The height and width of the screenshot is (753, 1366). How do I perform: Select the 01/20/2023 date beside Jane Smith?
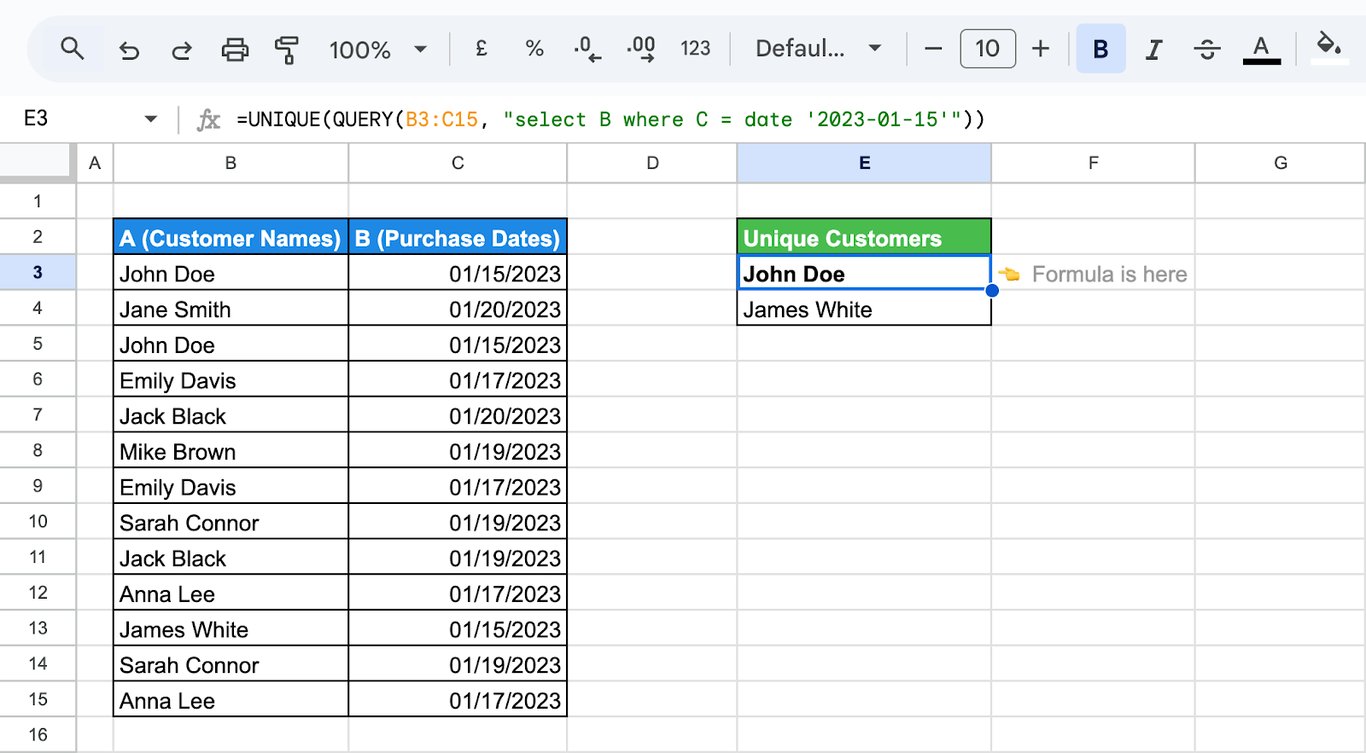coord(458,309)
